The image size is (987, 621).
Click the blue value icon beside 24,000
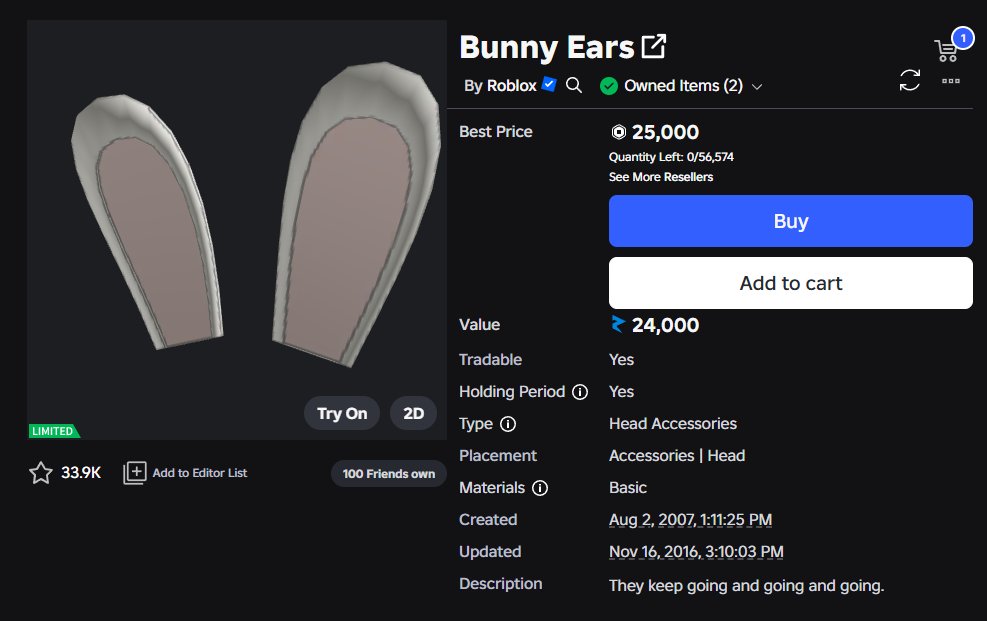618,324
